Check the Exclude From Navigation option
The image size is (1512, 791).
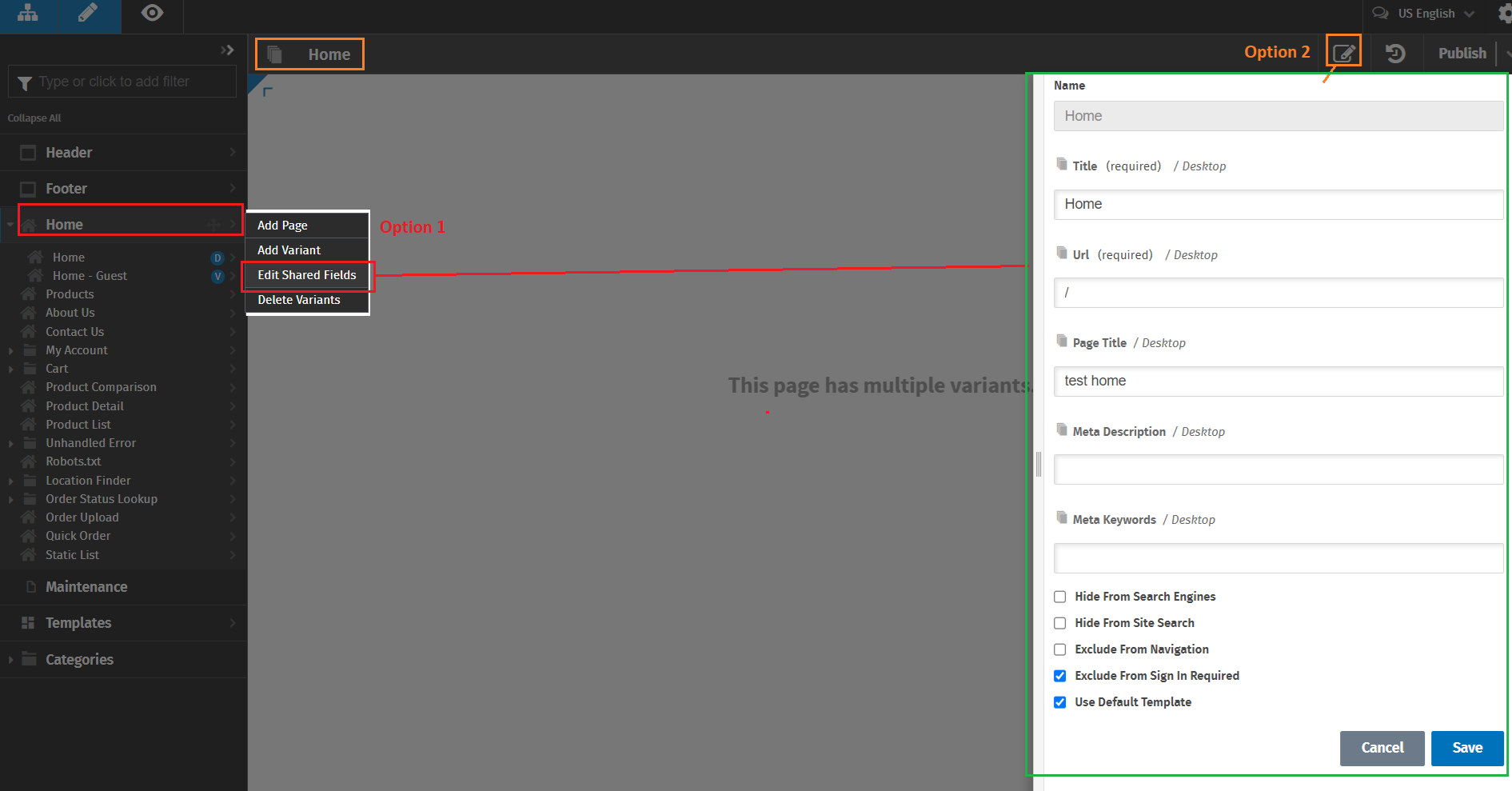[x=1059, y=649]
